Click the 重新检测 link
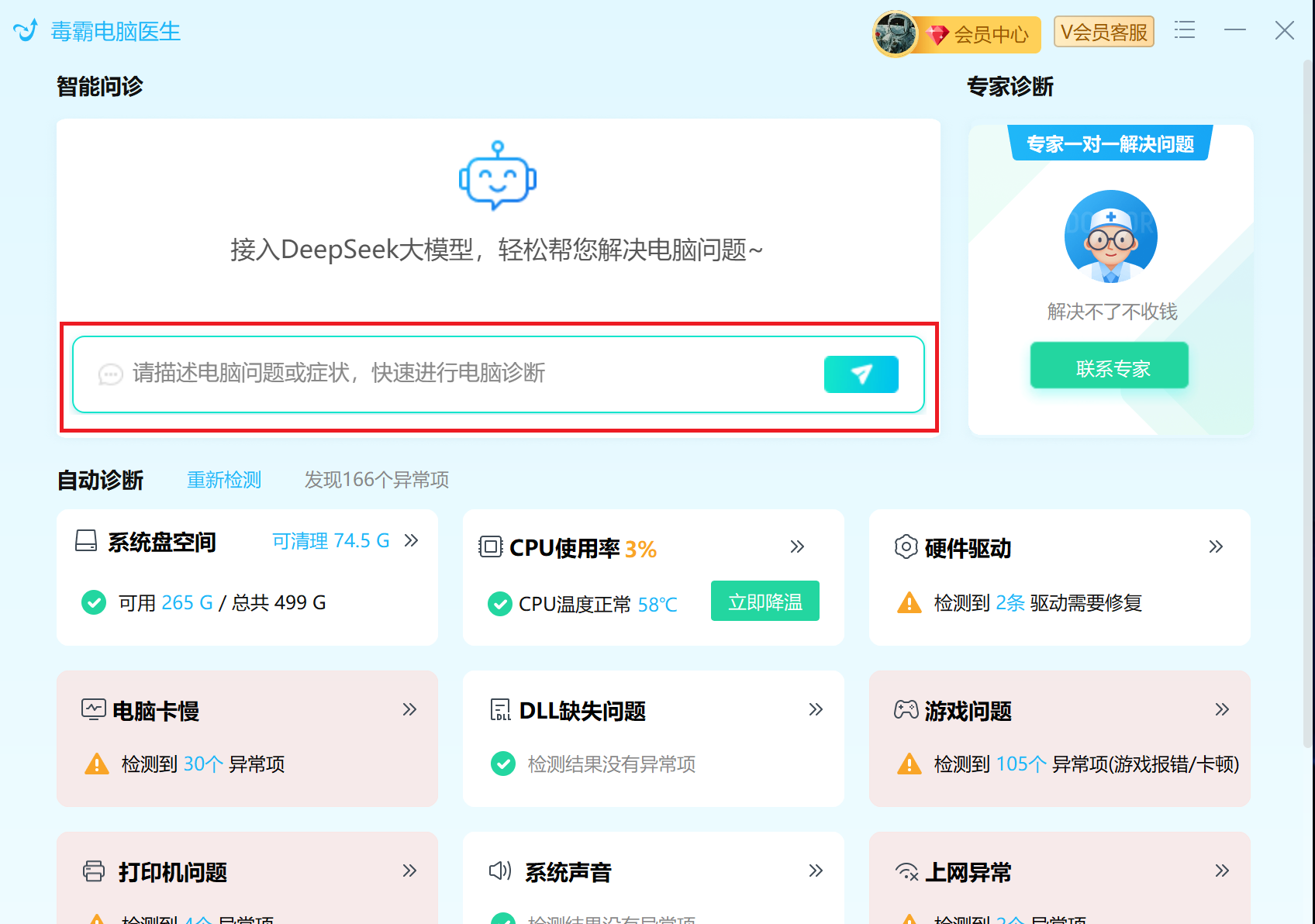The height and width of the screenshot is (924, 1315). pos(224,480)
